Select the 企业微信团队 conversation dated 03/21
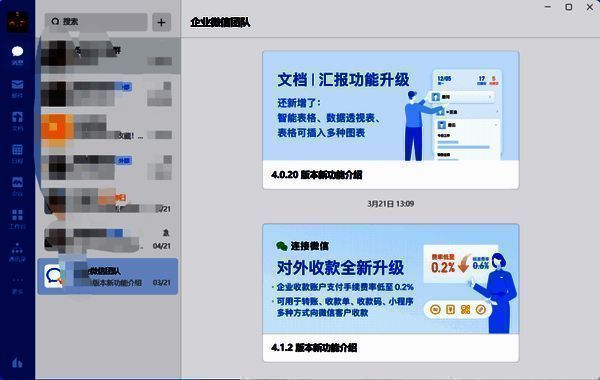 pyautogui.click(x=108, y=276)
